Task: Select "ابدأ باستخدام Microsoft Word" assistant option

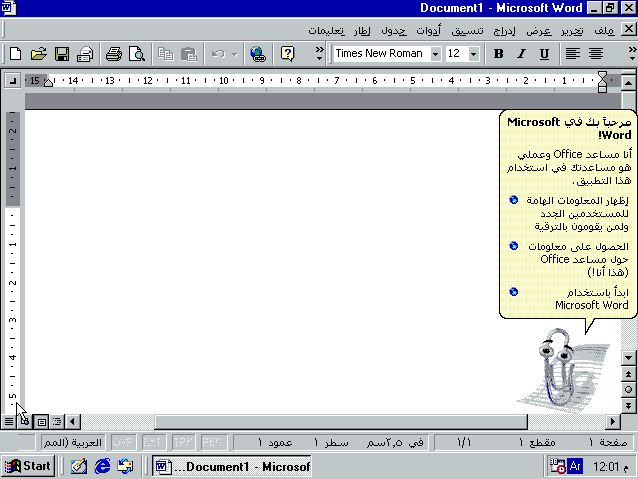Action: pyautogui.click(x=591, y=298)
